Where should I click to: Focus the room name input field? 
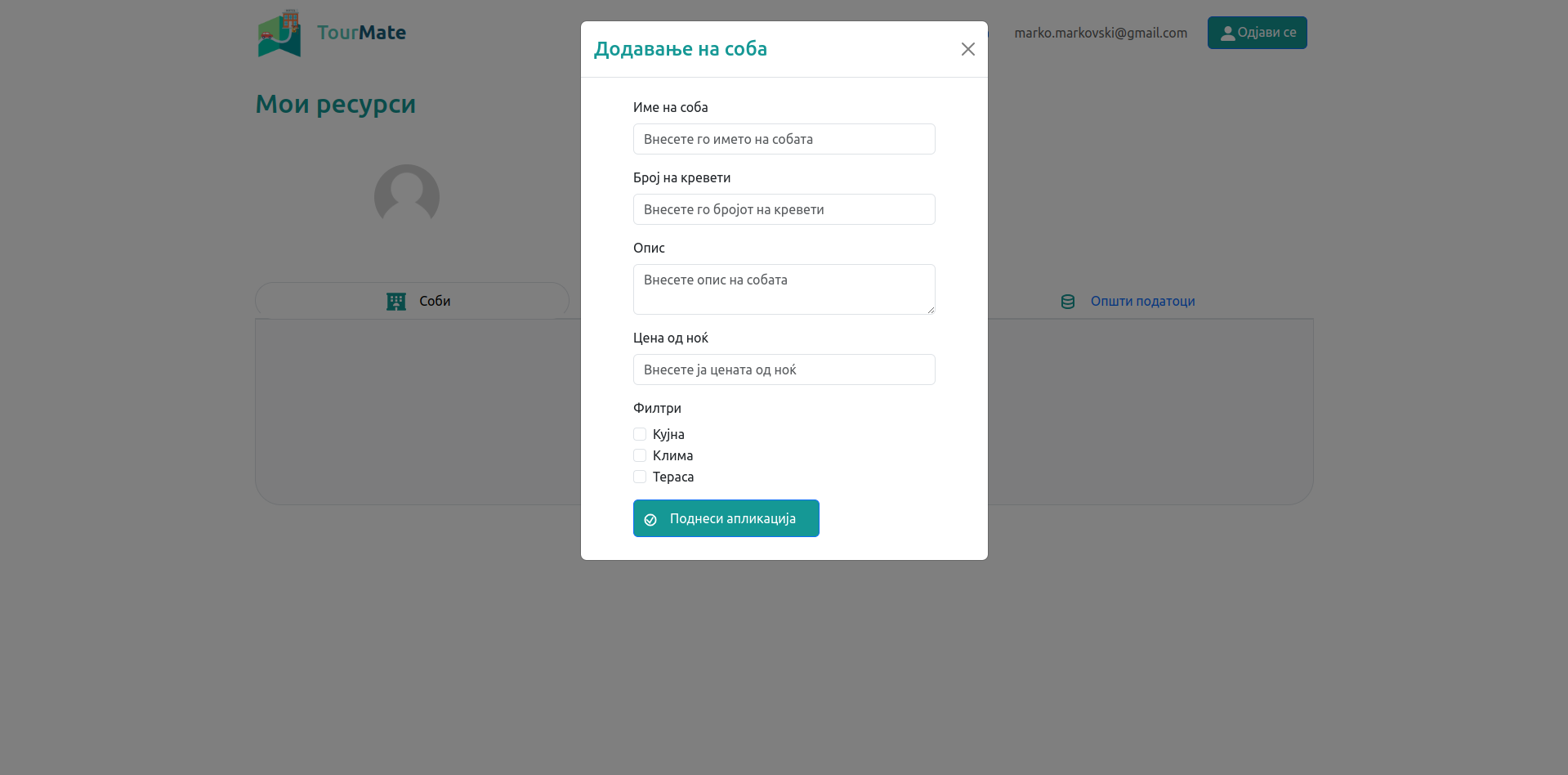[x=784, y=139]
